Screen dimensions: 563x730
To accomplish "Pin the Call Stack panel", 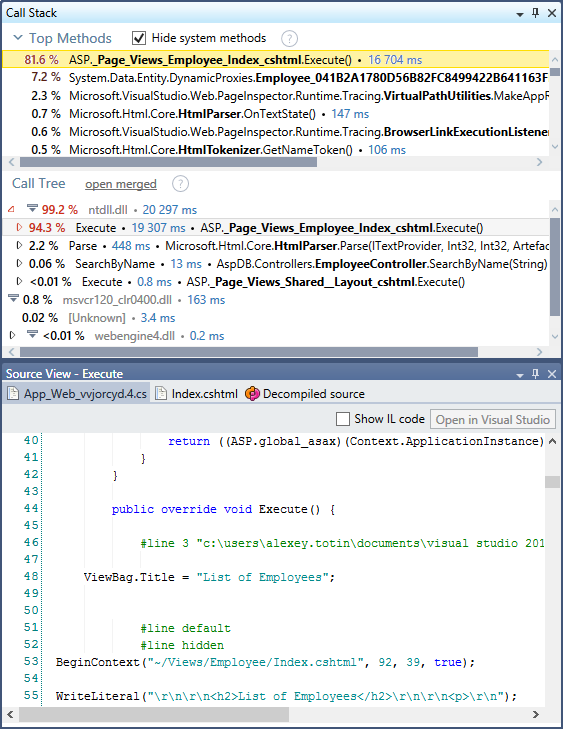I will [x=536, y=13].
